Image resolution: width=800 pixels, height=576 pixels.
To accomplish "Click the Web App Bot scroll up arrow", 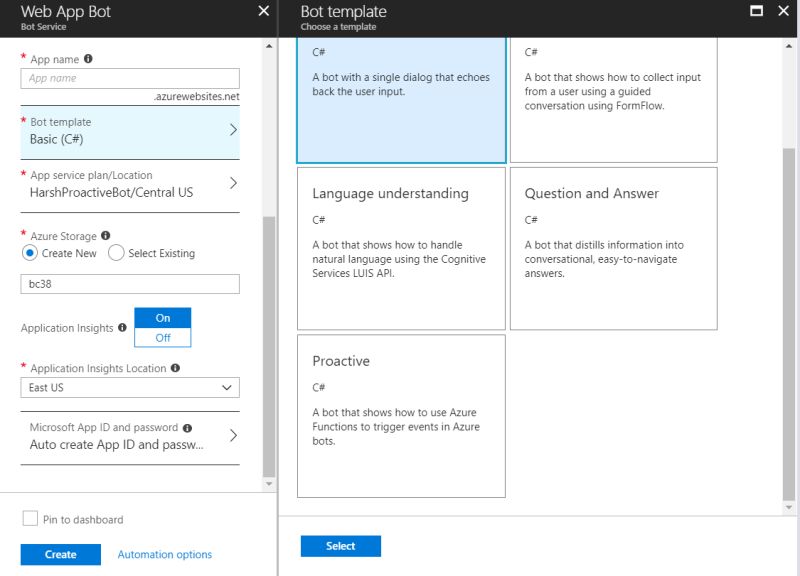I will tap(269, 46).
